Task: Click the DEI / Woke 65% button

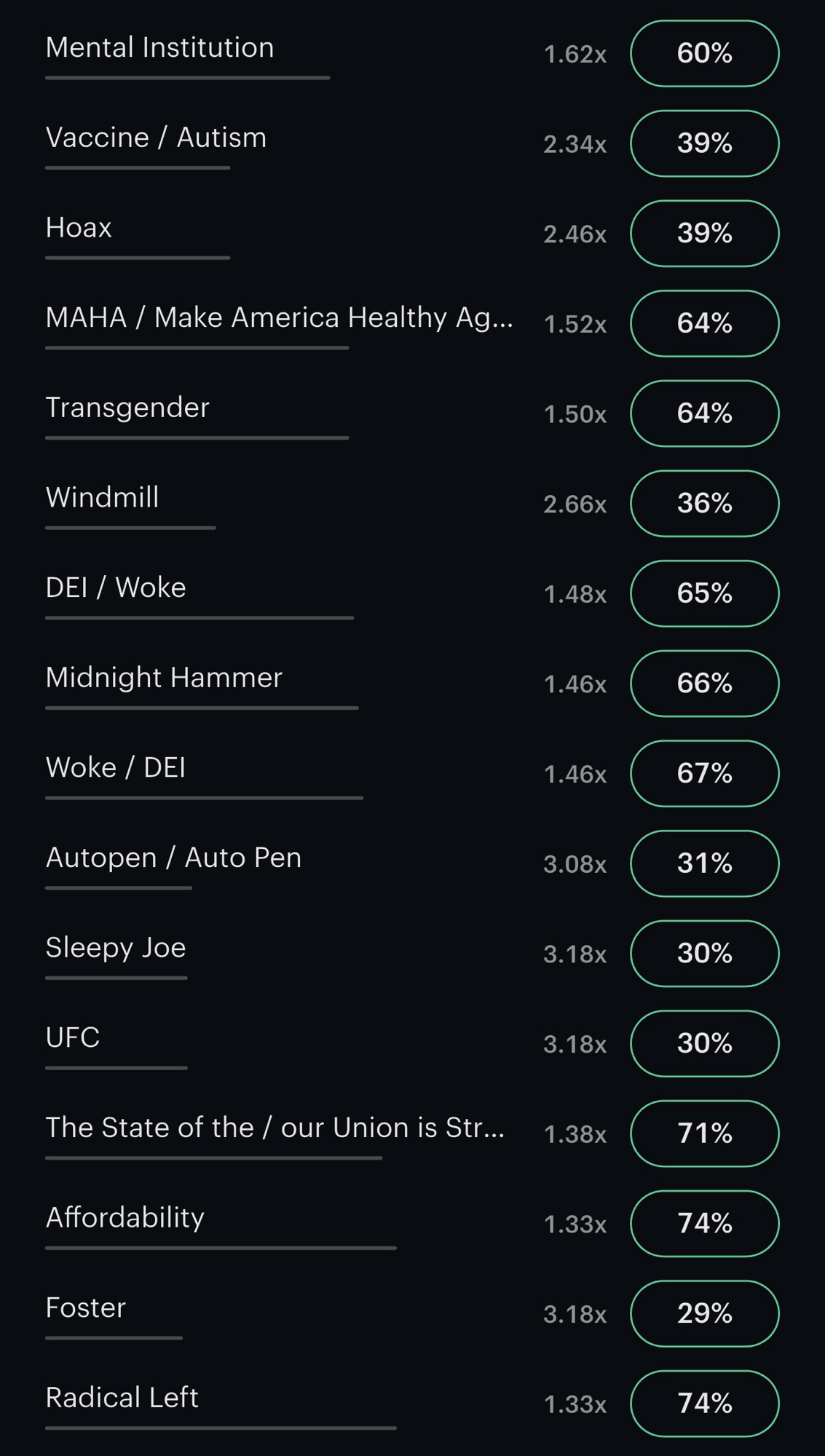Action: (704, 593)
